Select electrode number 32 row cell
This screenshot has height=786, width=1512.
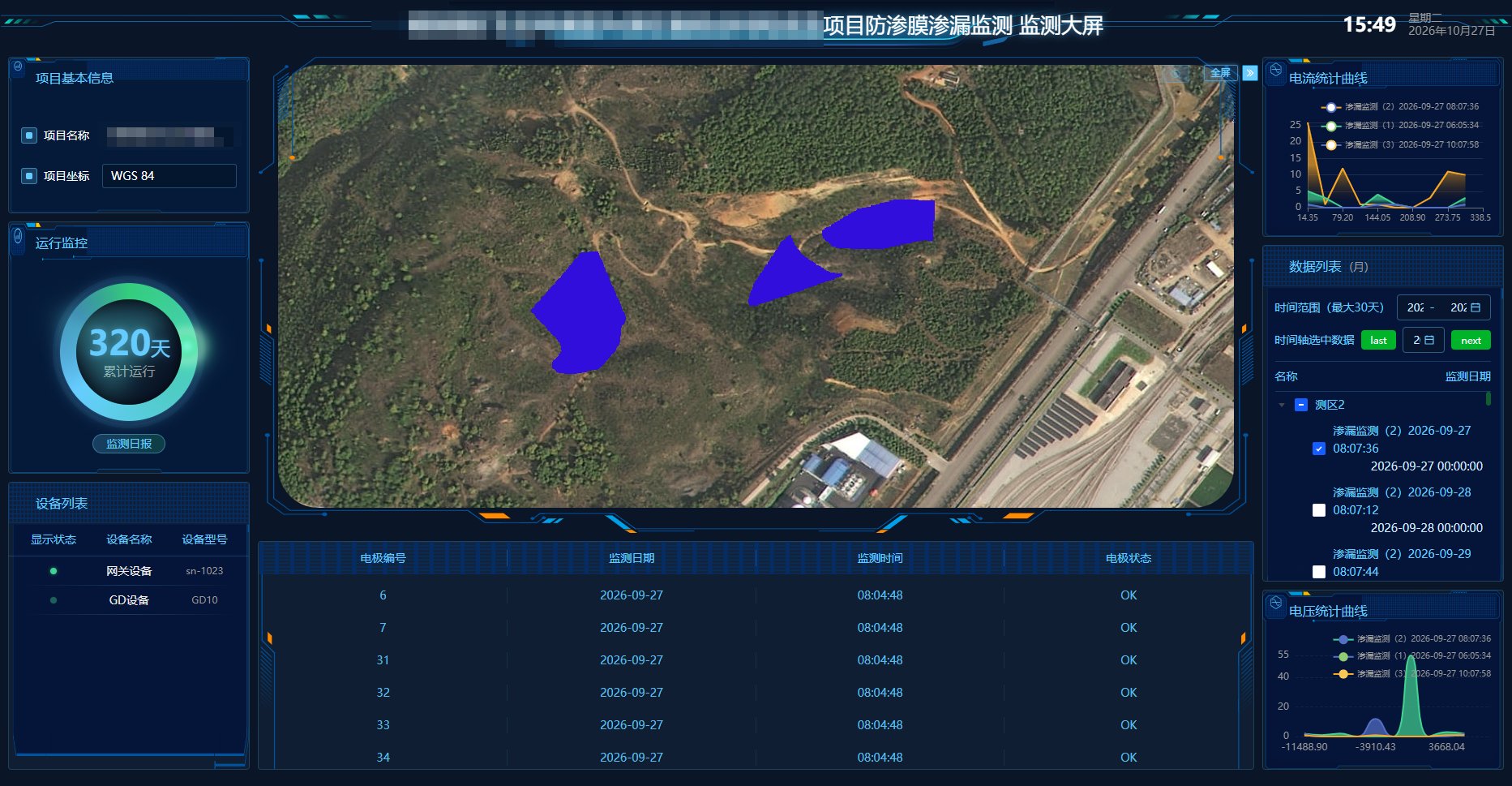point(383,693)
